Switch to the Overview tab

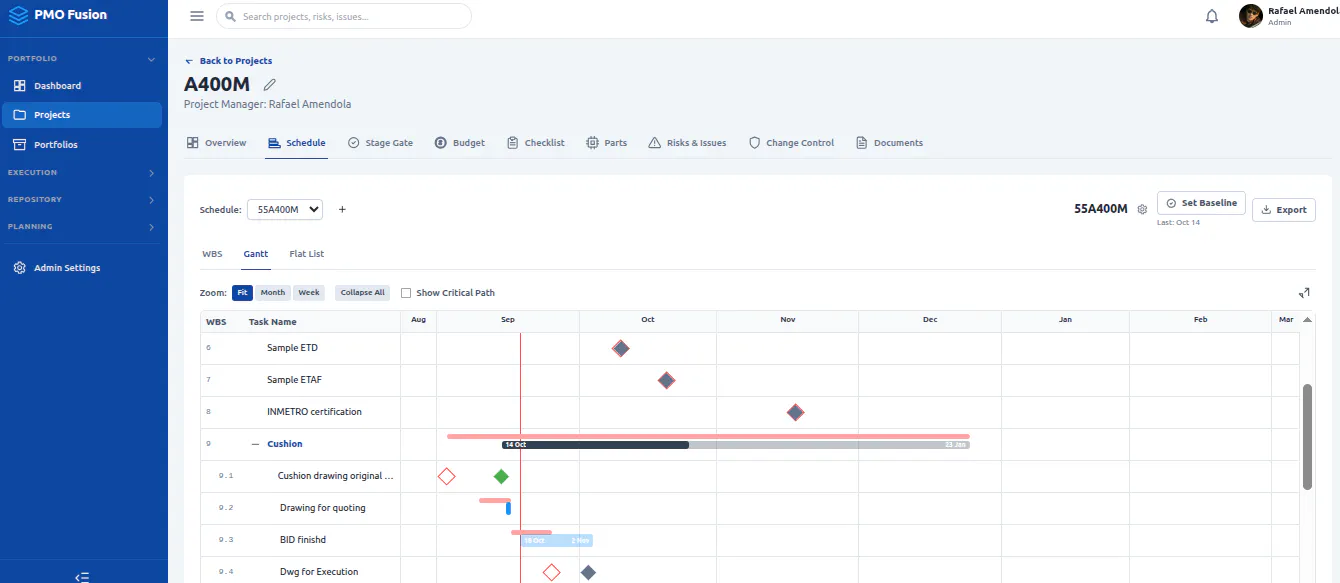[216, 143]
